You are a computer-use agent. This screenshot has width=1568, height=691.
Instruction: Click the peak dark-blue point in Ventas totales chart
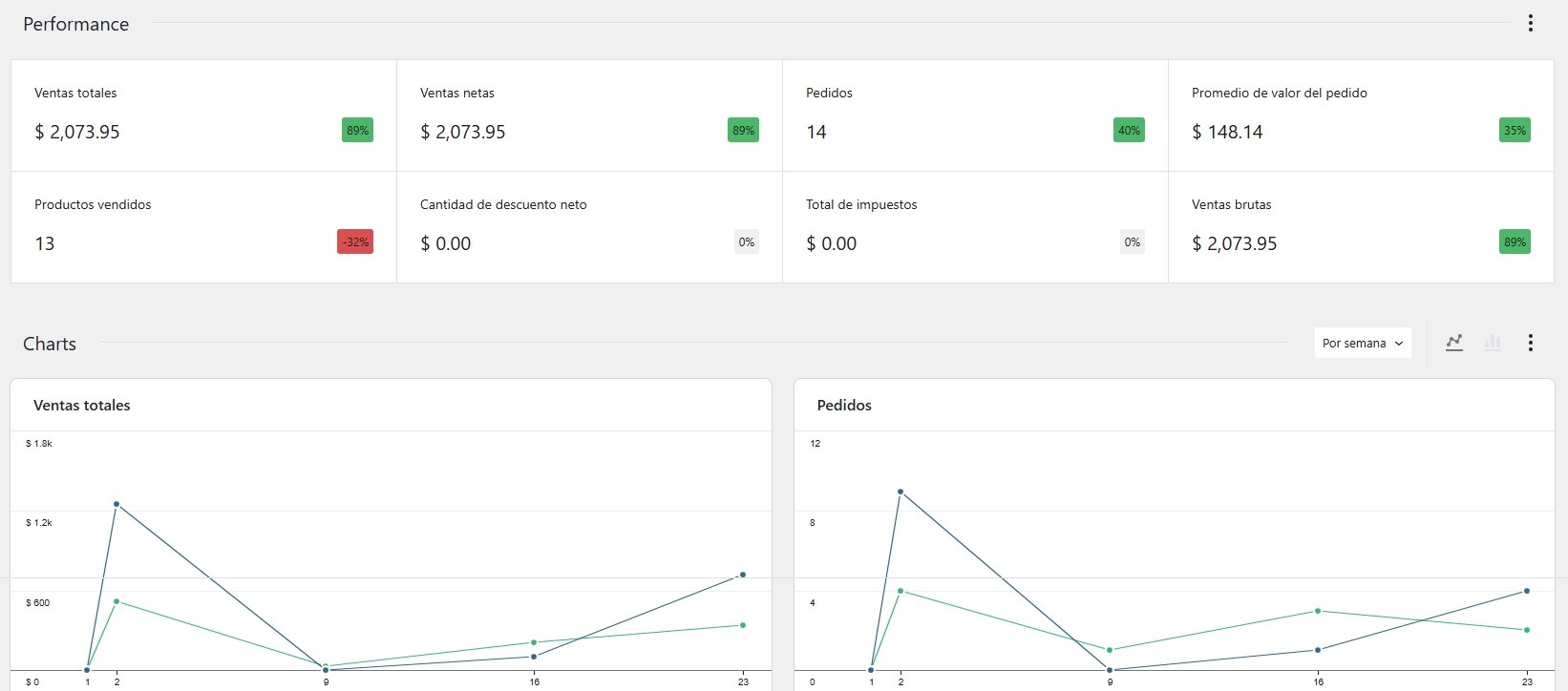click(x=117, y=504)
